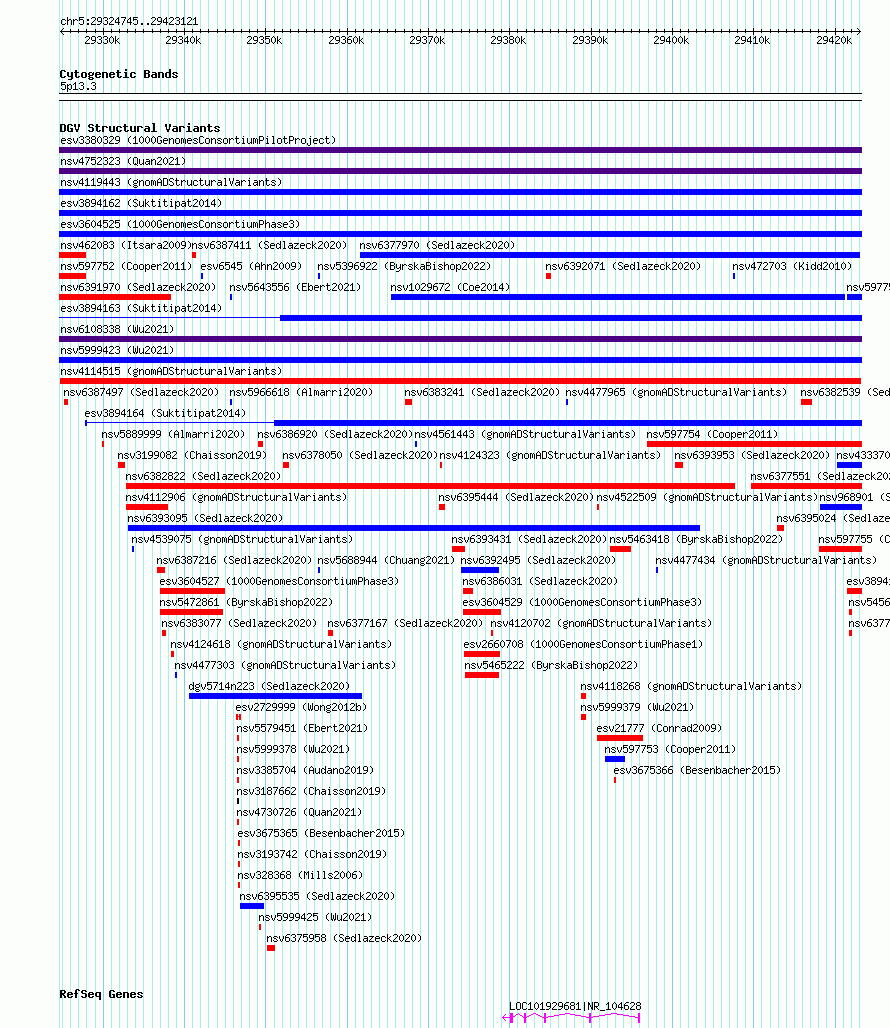Click nsv4477965 gnomAD label

click(676, 392)
